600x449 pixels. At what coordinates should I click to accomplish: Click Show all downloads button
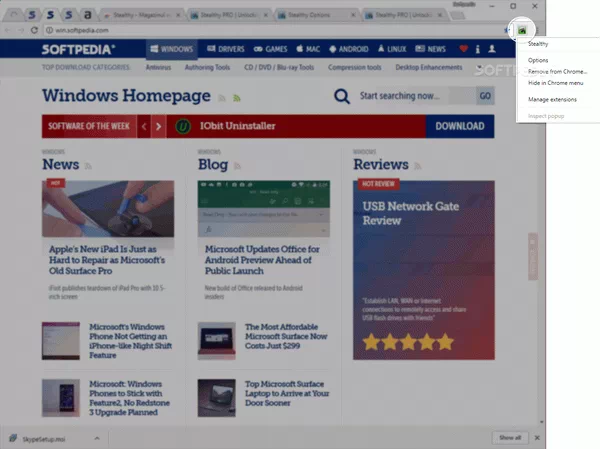tap(510, 437)
